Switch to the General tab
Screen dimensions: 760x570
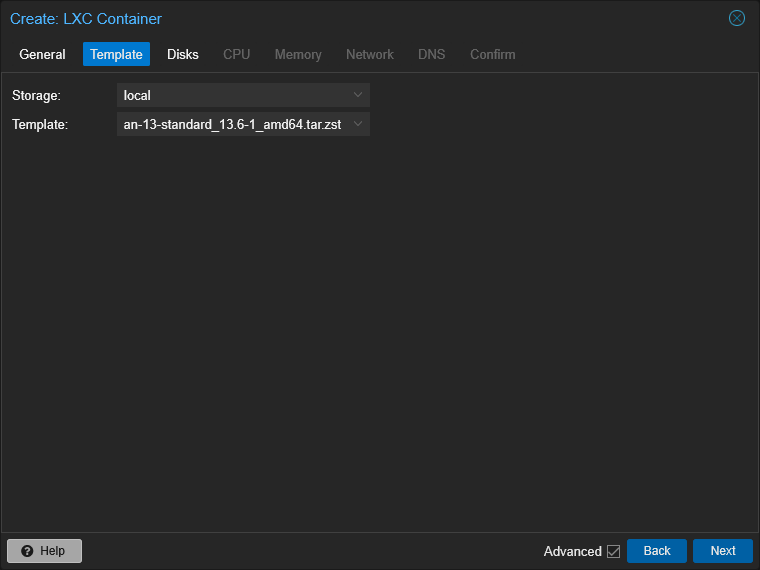42,54
